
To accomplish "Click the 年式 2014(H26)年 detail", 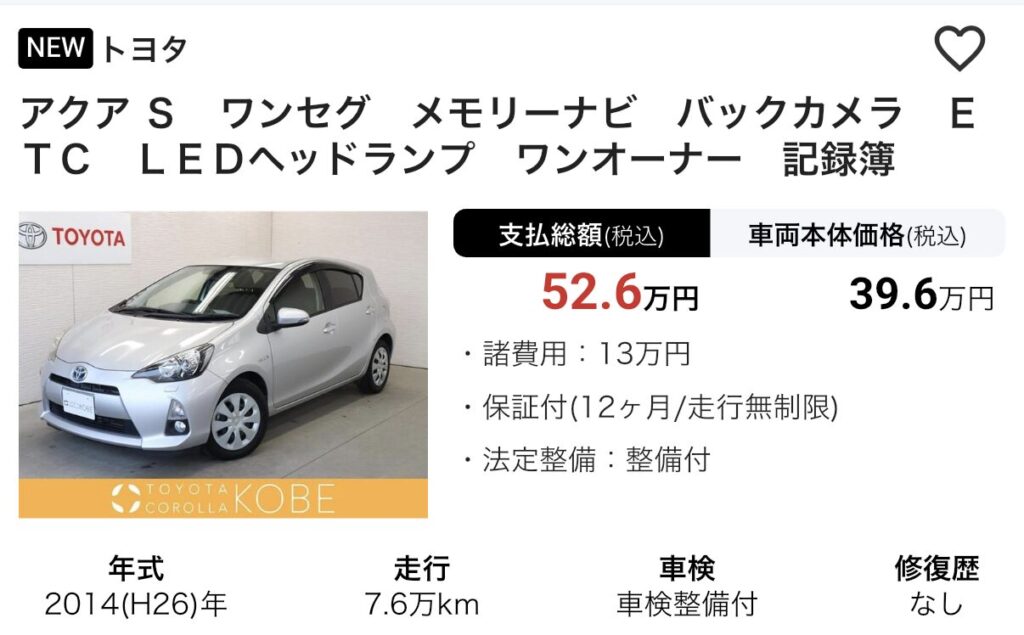I will coord(136,586).
